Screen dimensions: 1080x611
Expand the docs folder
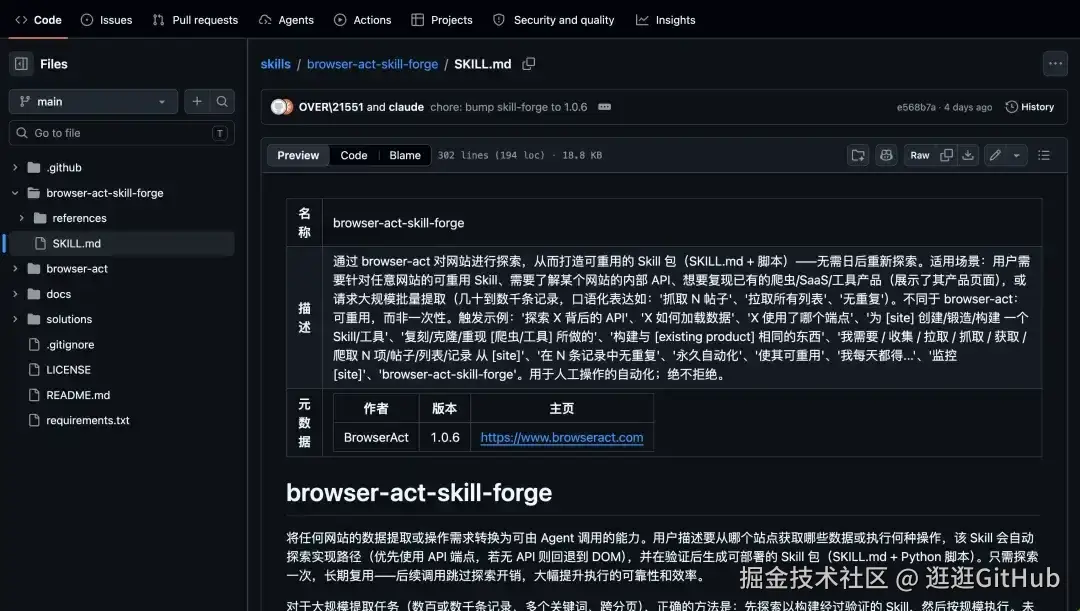pos(15,294)
